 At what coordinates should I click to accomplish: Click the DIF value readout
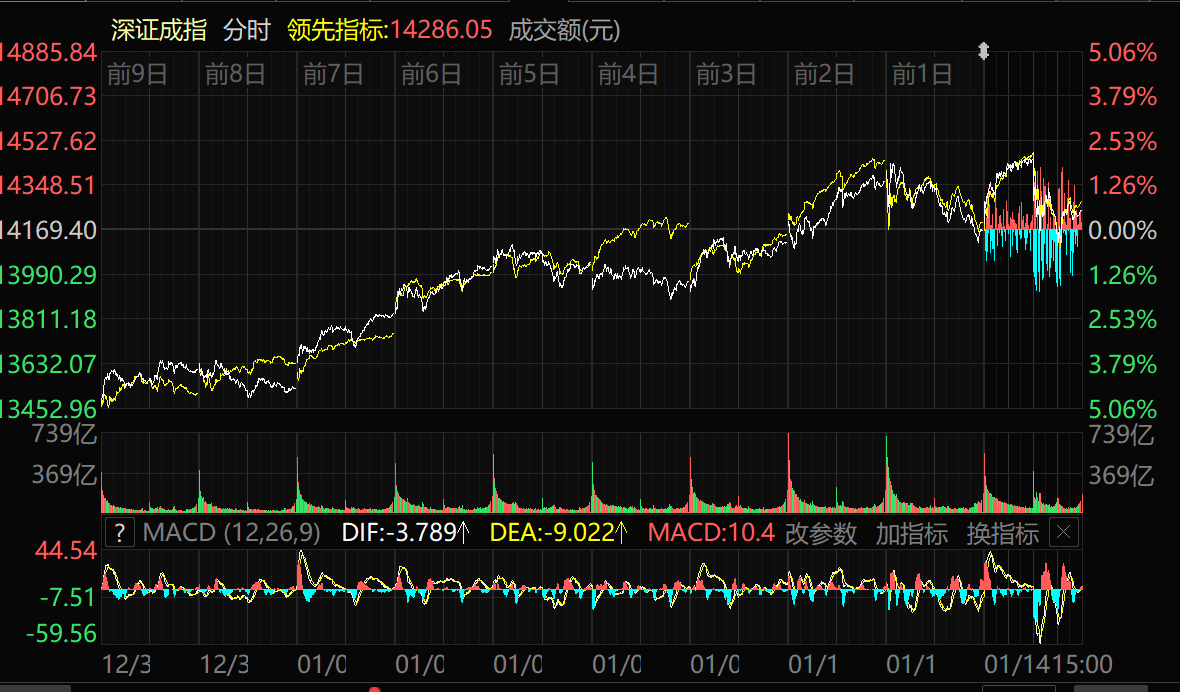tap(405, 533)
